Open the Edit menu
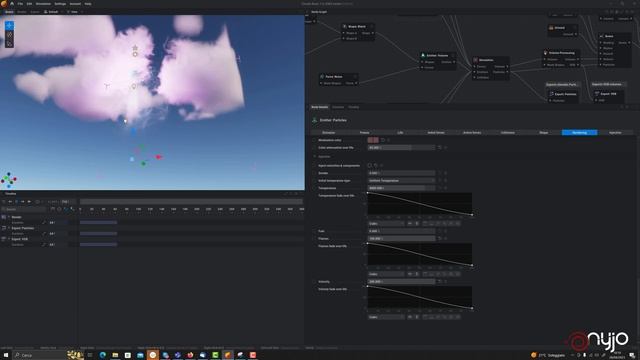Screen dimensions: 640x360 pyautogui.click(x=29, y=4)
